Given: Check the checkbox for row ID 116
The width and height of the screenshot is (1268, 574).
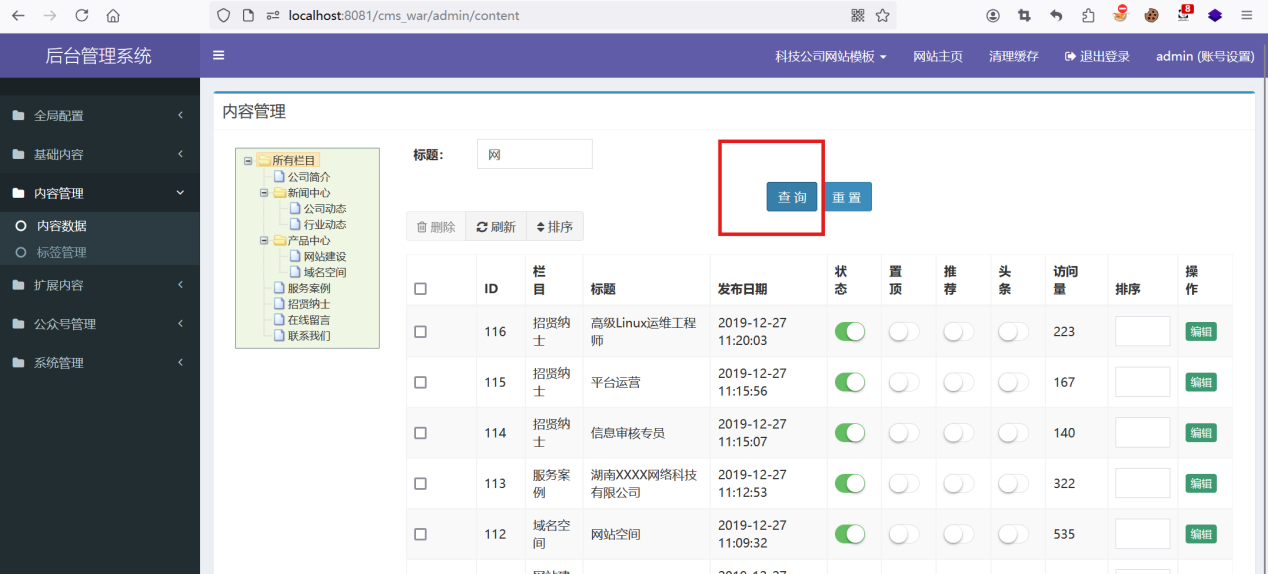Looking at the screenshot, I should (x=420, y=332).
